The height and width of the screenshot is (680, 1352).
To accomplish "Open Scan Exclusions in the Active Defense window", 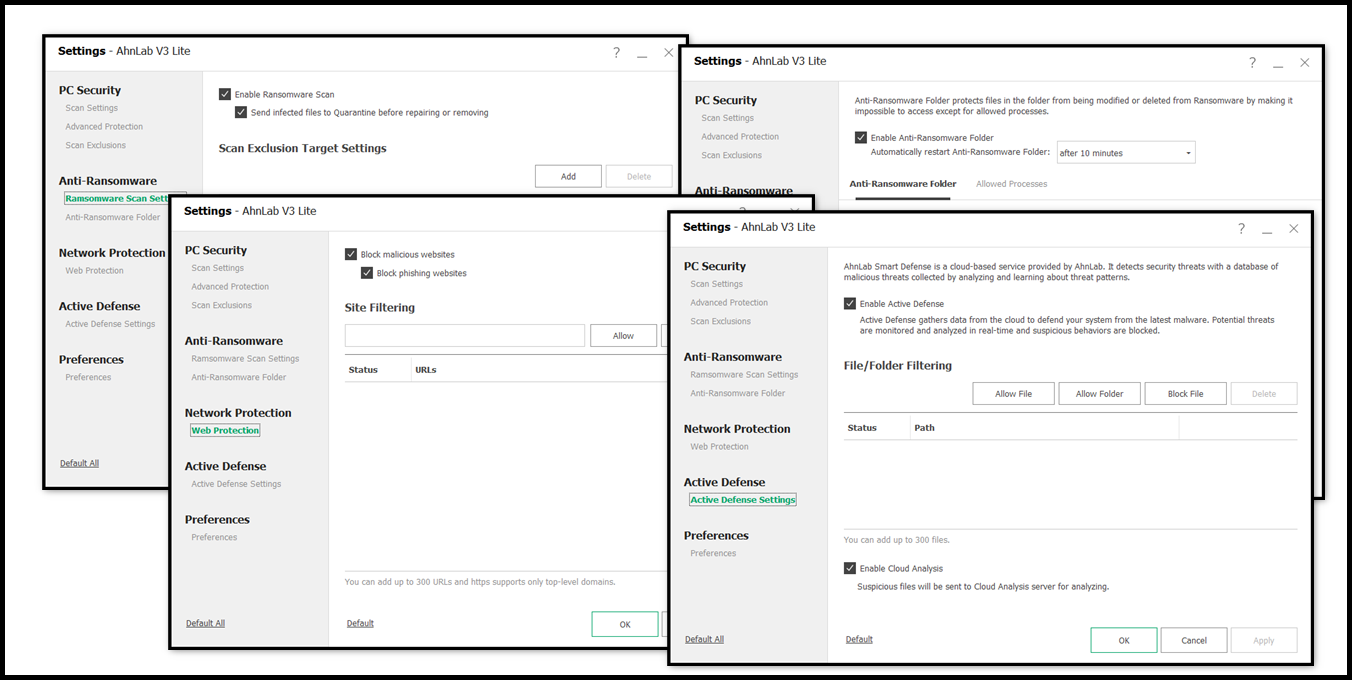I will click(721, 321).
